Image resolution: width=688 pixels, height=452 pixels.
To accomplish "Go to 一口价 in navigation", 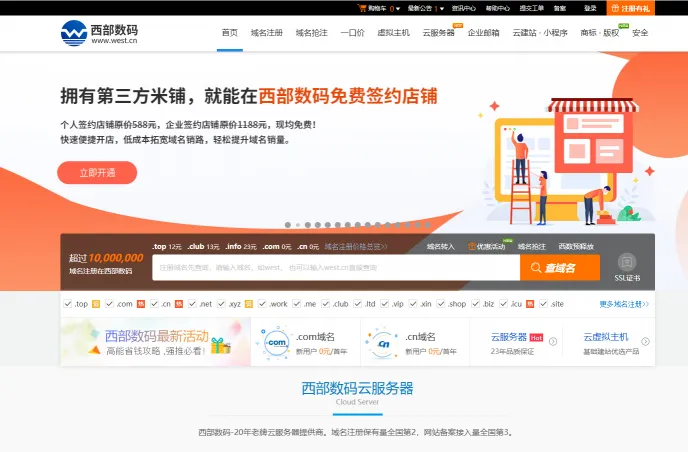I will tap(352, 33).
